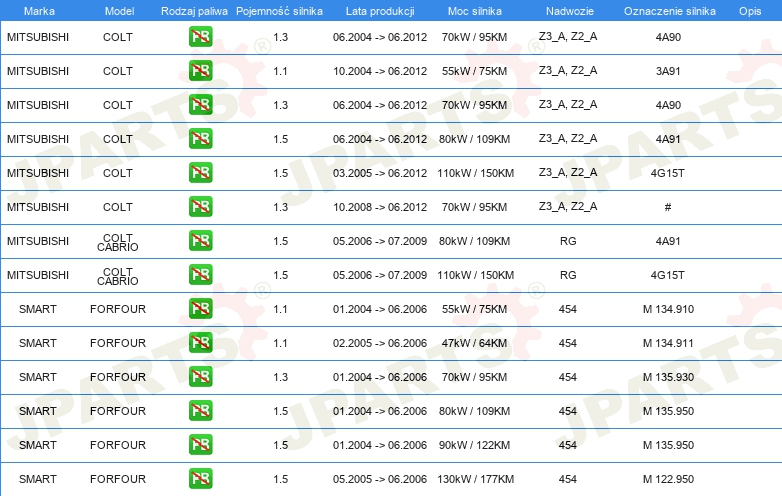Click engine code M 134.910

(668, 309)
